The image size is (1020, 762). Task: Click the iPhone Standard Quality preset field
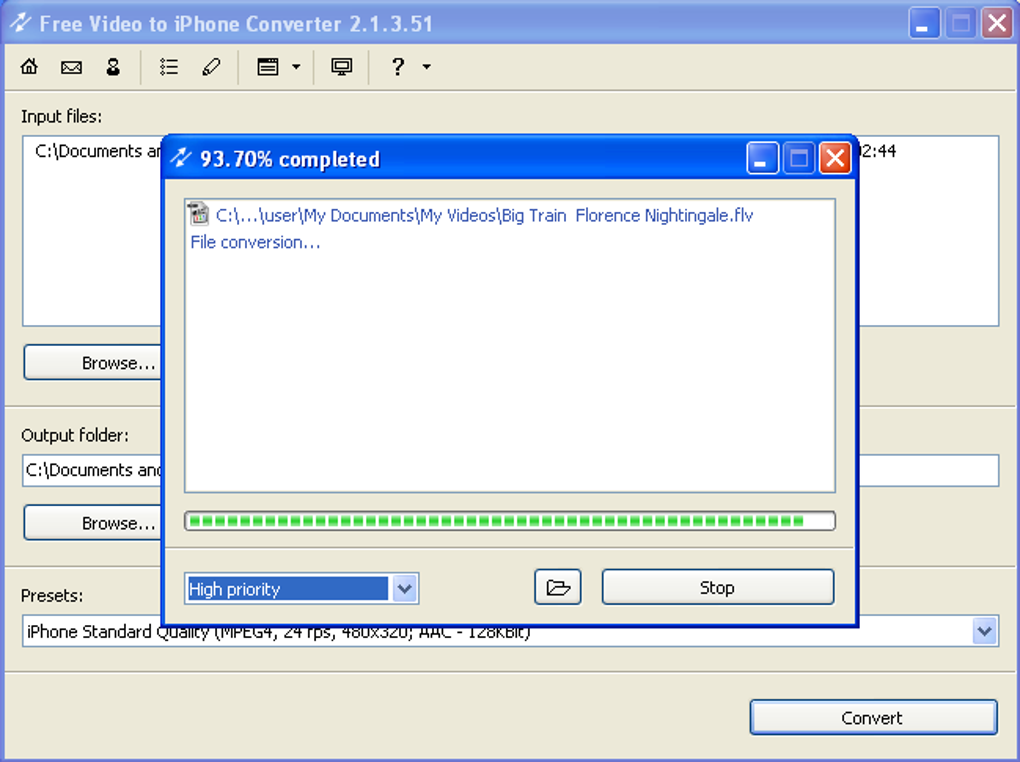[x=510, y=631]
